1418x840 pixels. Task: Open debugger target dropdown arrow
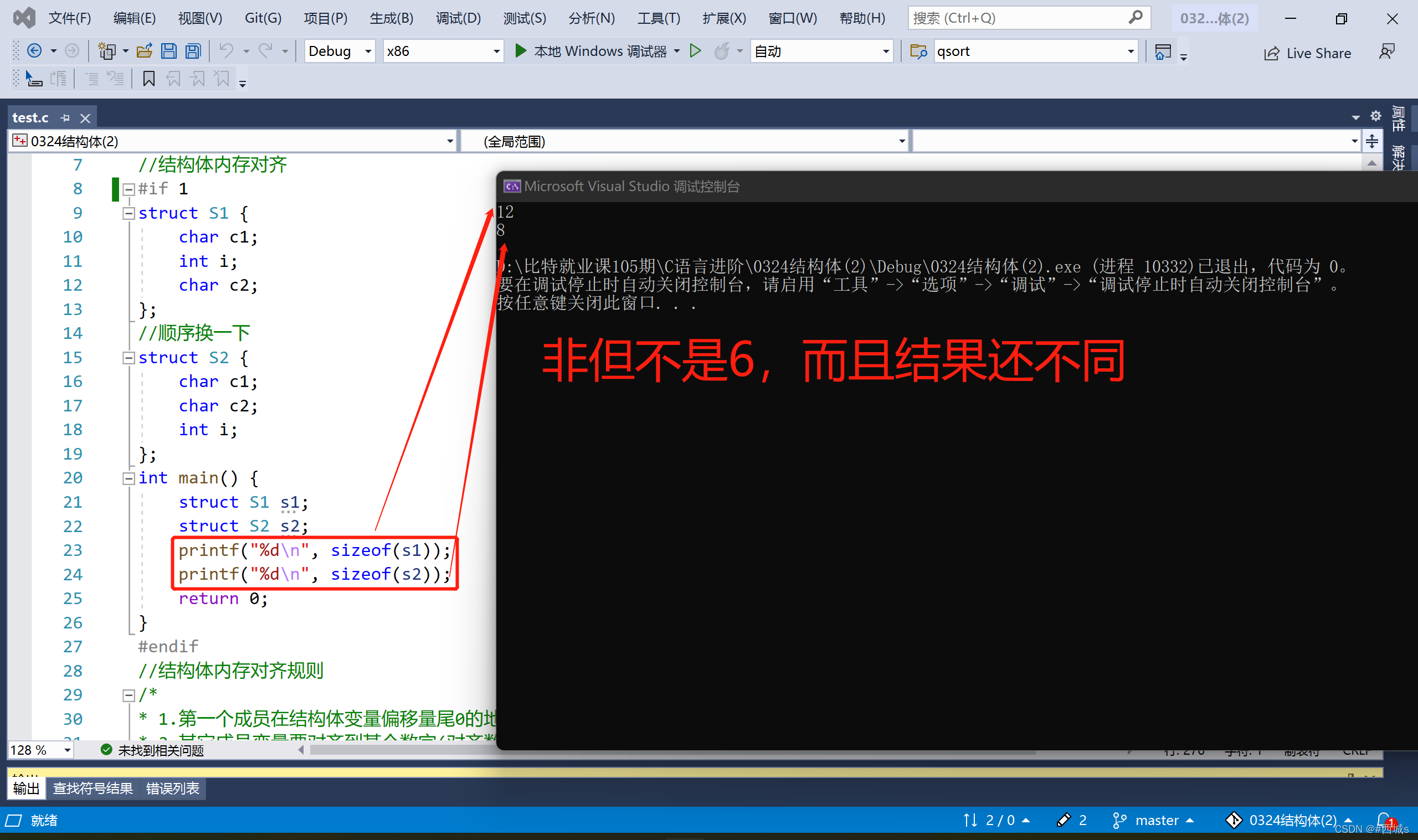tap(677, 51)
